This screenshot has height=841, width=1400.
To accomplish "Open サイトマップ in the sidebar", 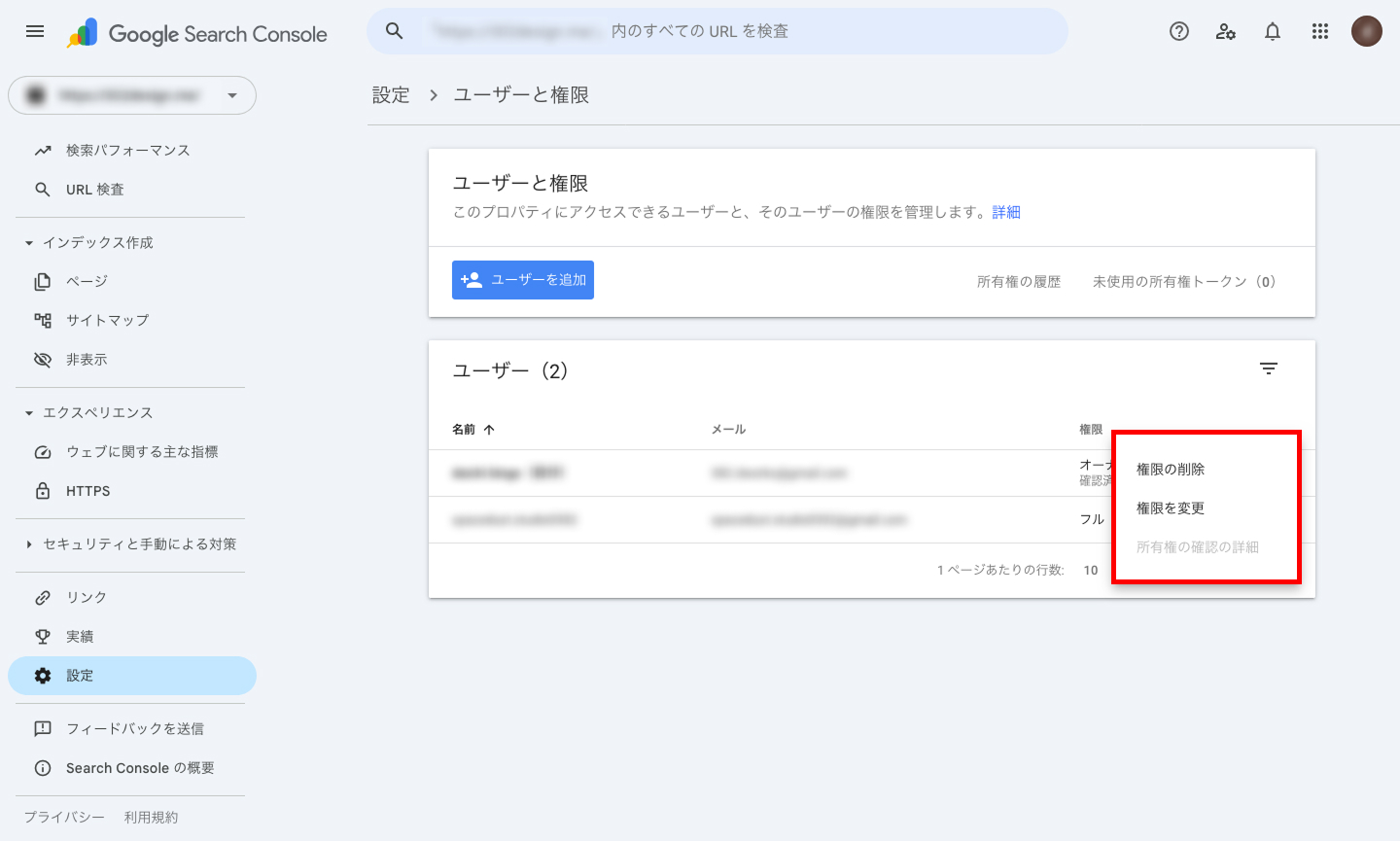I will point(107,320).
